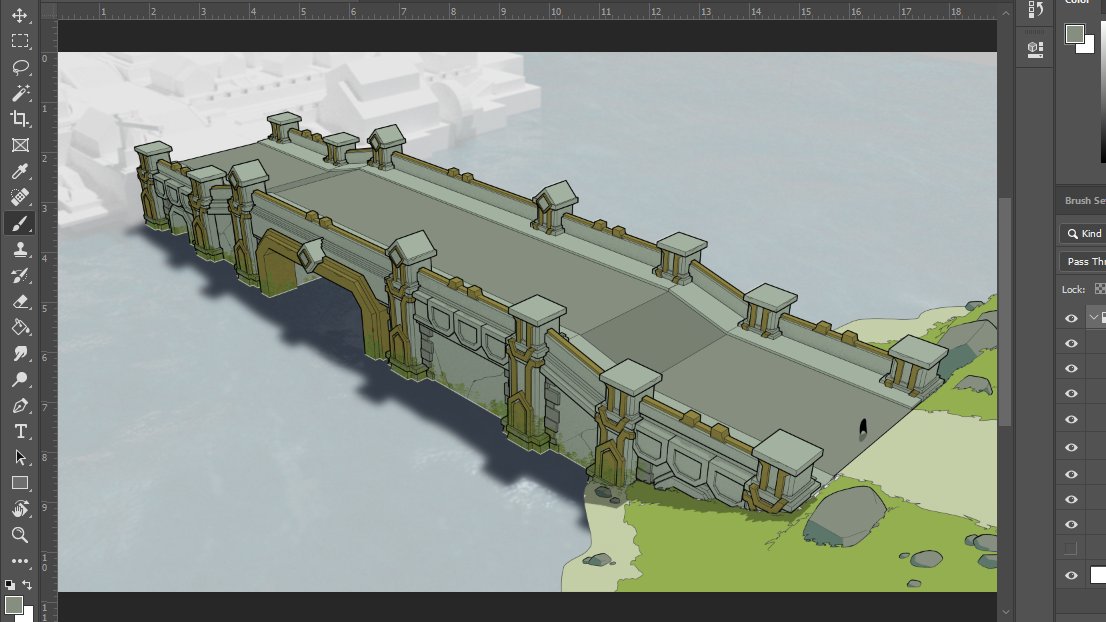Open the History panel icon
The height and width of the screenshot is (622, 1106).
point(1035,9)
